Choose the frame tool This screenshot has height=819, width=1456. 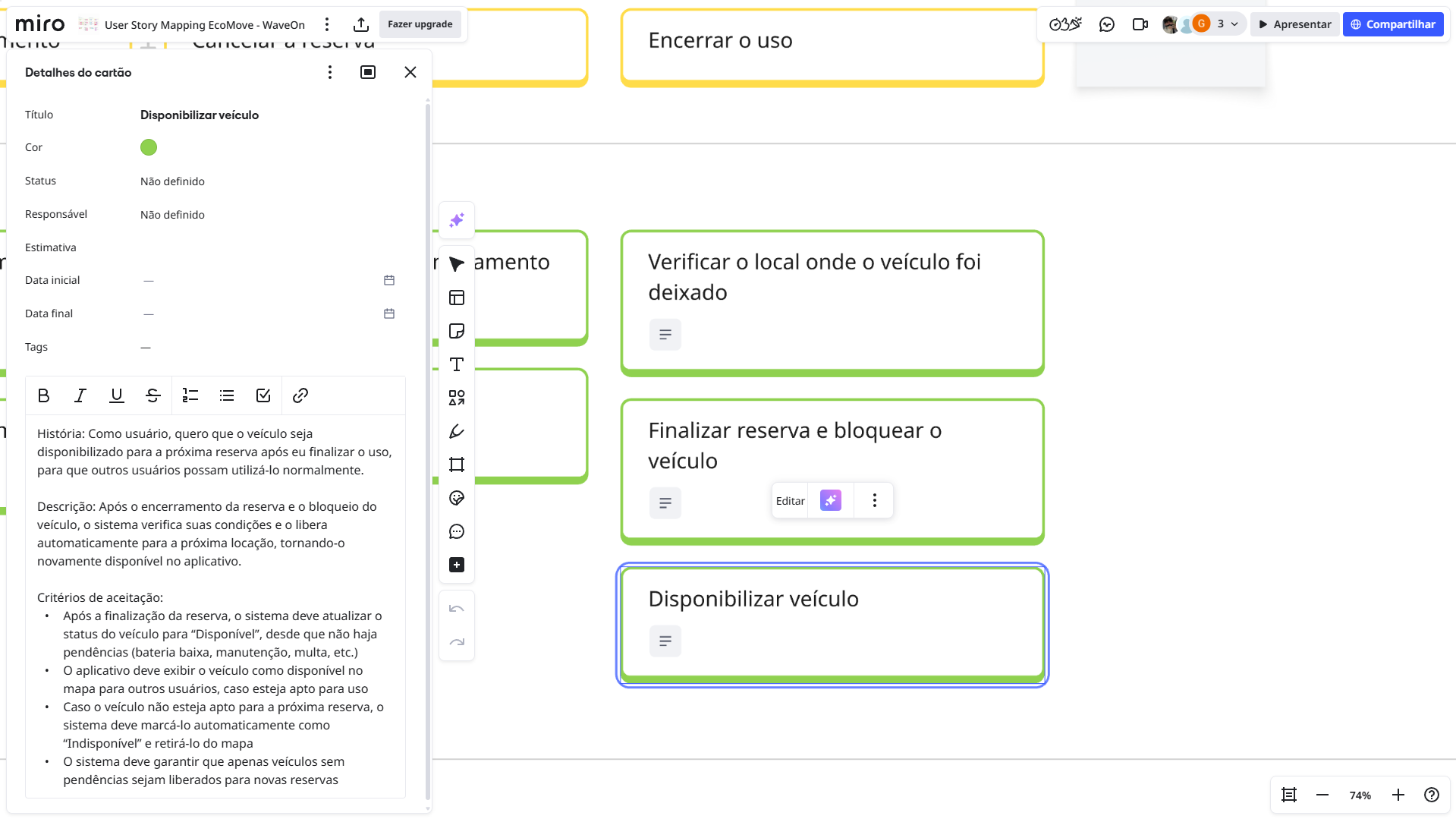[x=456, y=465]
